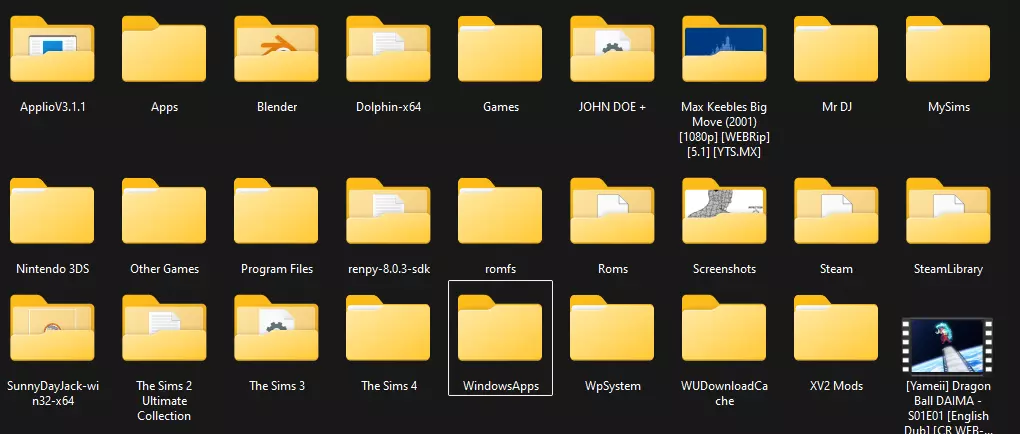The width and height of the screenshot is (1020, 434).
Task: Click the 'MySims' name label
Action: tap(948, 107)
